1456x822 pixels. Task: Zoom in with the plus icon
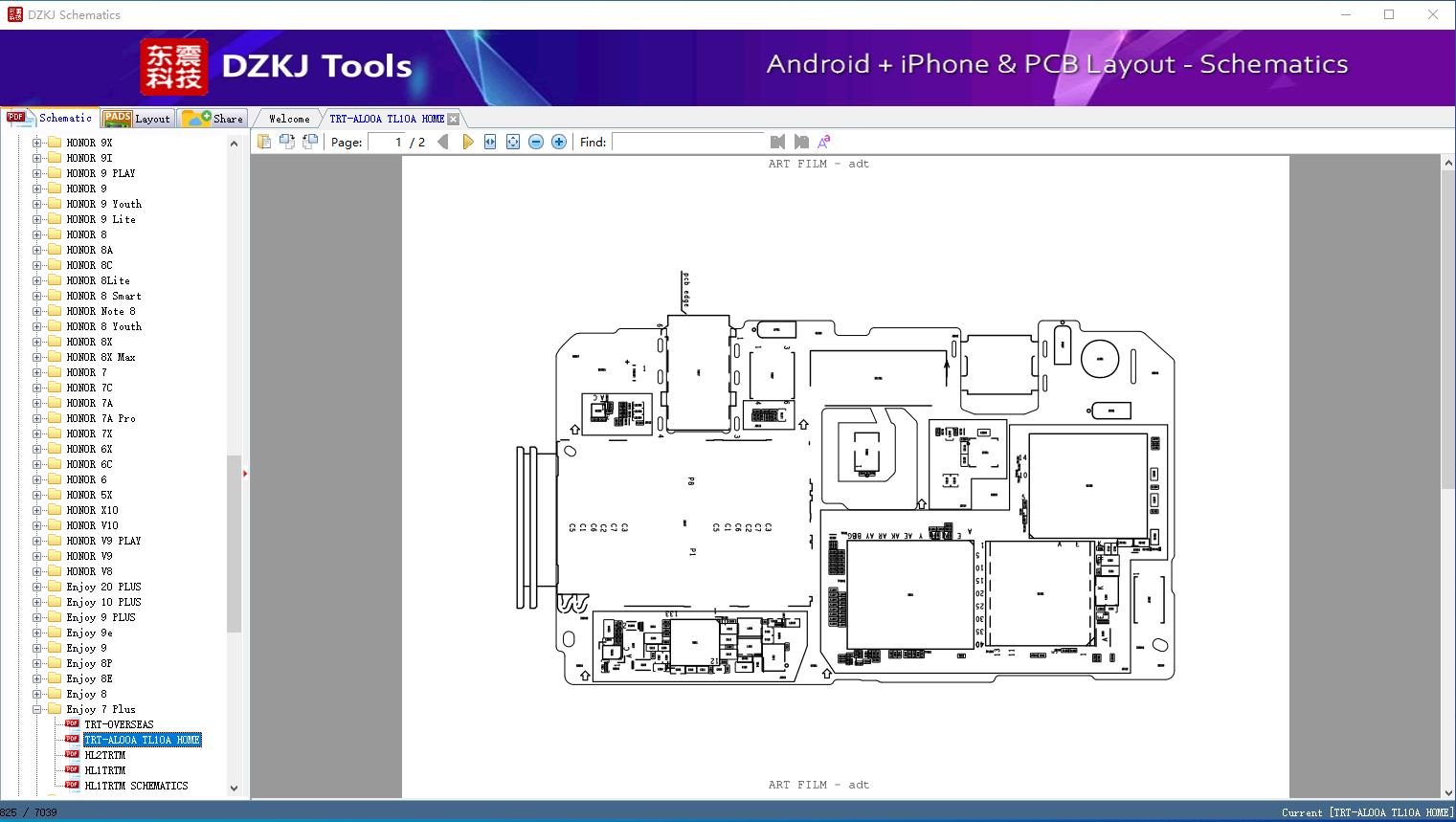(x=559, y=142)
